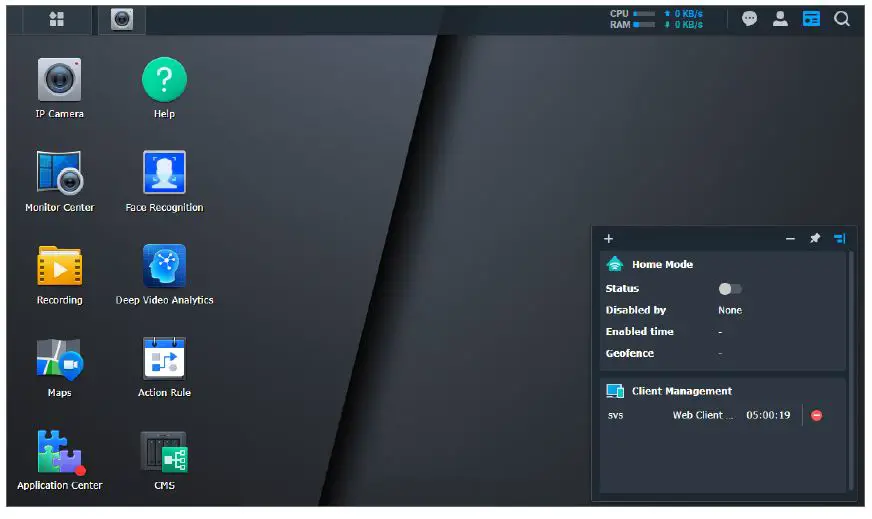Click the 'Disabled by' label

[x=636, y=310]
